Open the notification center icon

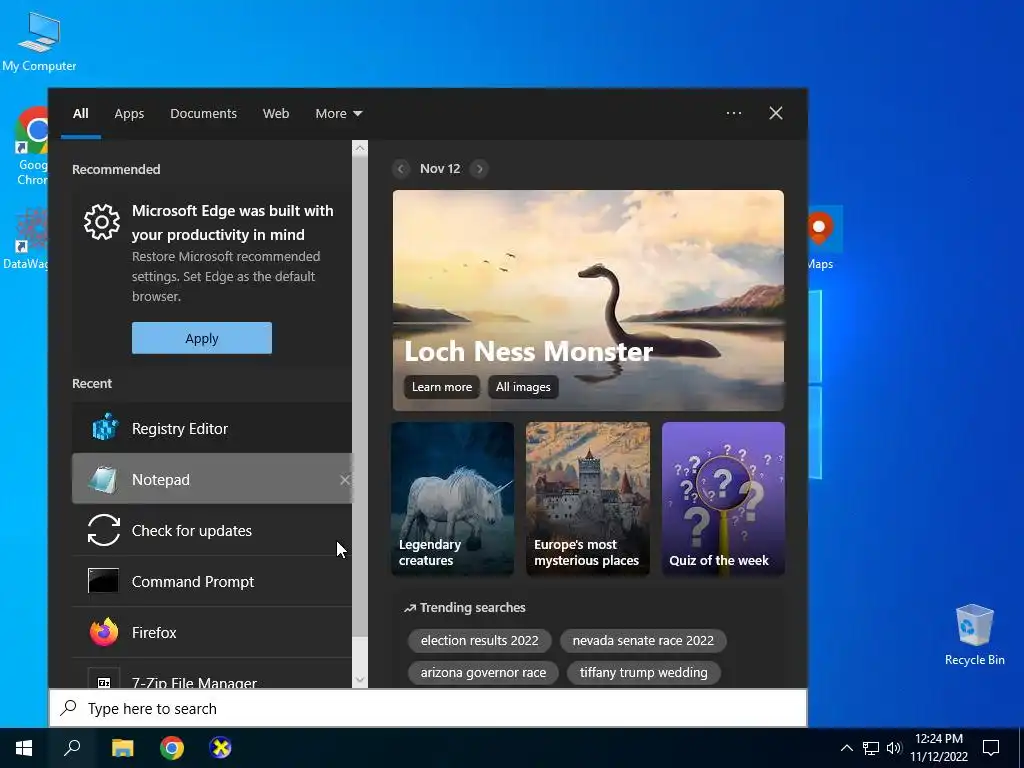991,748
